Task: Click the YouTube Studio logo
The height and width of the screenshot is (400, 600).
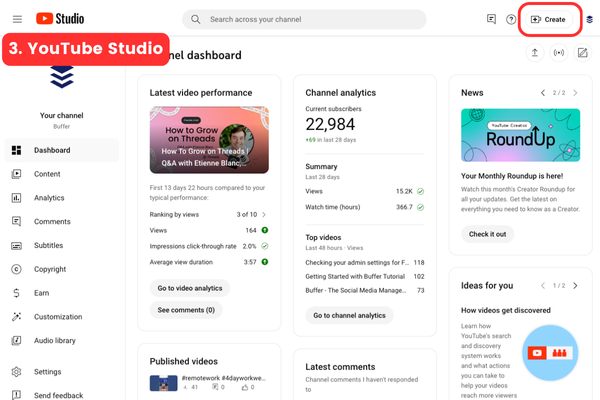Action: click(60, 19)
